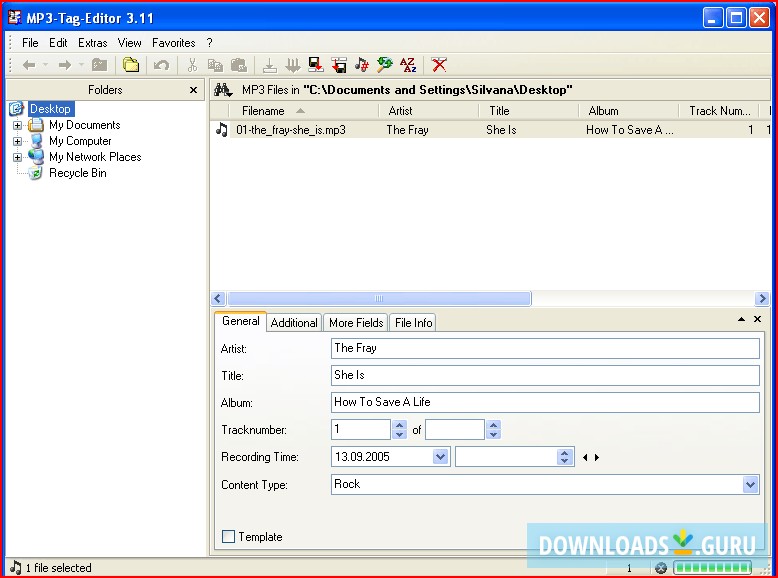This screenshot has height=578, width=778.
Task: Enable the Template checkbox
Action: coord(228,536)
